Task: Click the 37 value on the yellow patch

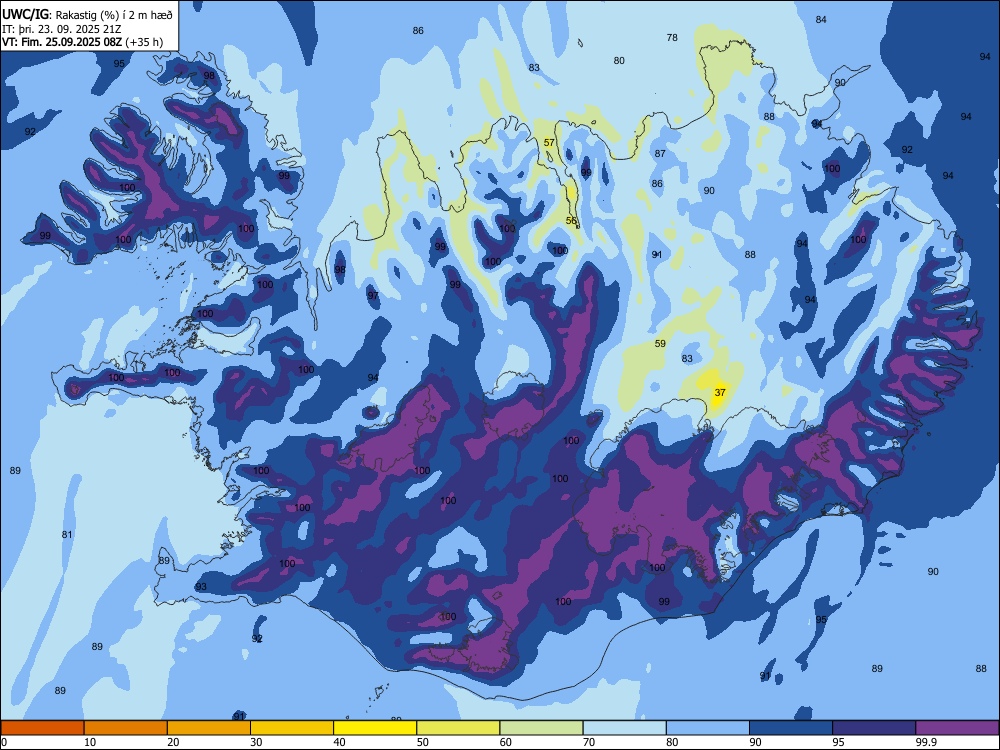Action: (x=720, y=392)
